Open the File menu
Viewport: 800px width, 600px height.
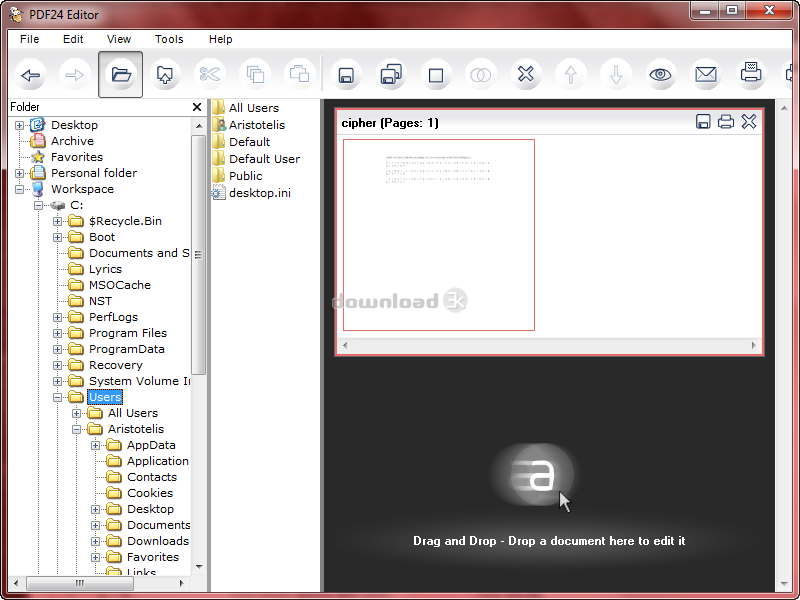[29, 39]
